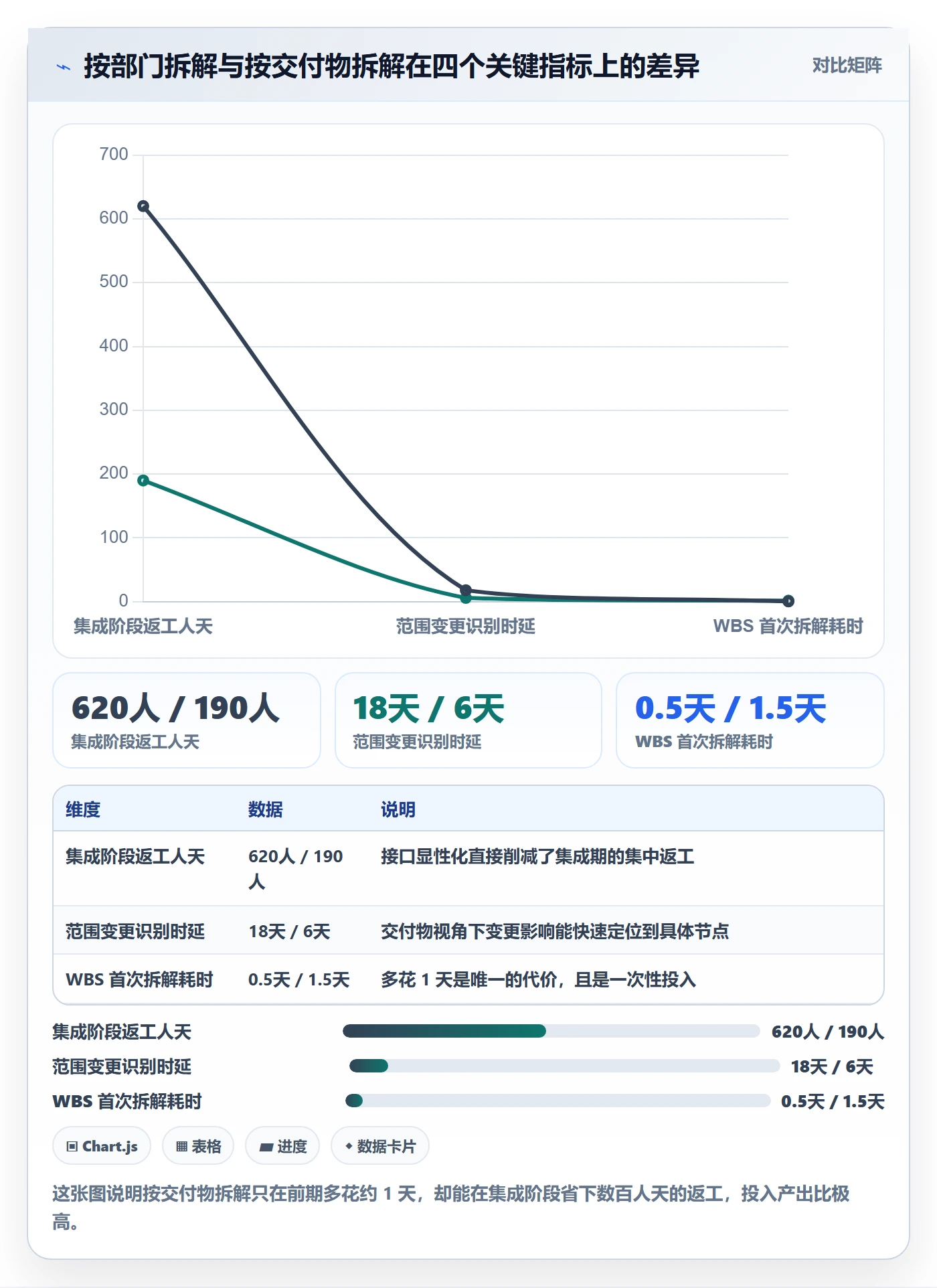Click the text 交付物视角下变更影响能快速定位到具体节点
The image size is (937, 1288).
555,931
